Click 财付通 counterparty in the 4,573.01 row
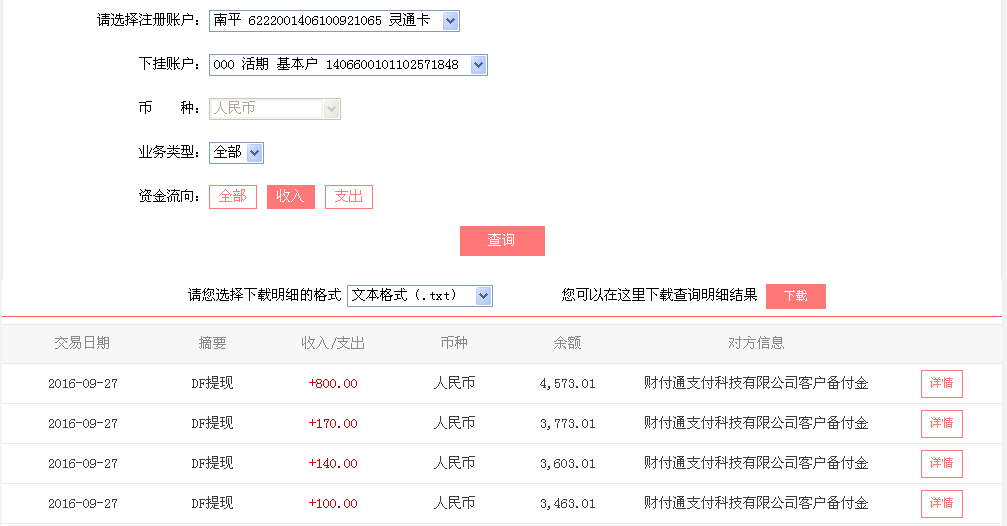Image resolution: width=1007 pixels, height=526 pixels. [757, 383]
